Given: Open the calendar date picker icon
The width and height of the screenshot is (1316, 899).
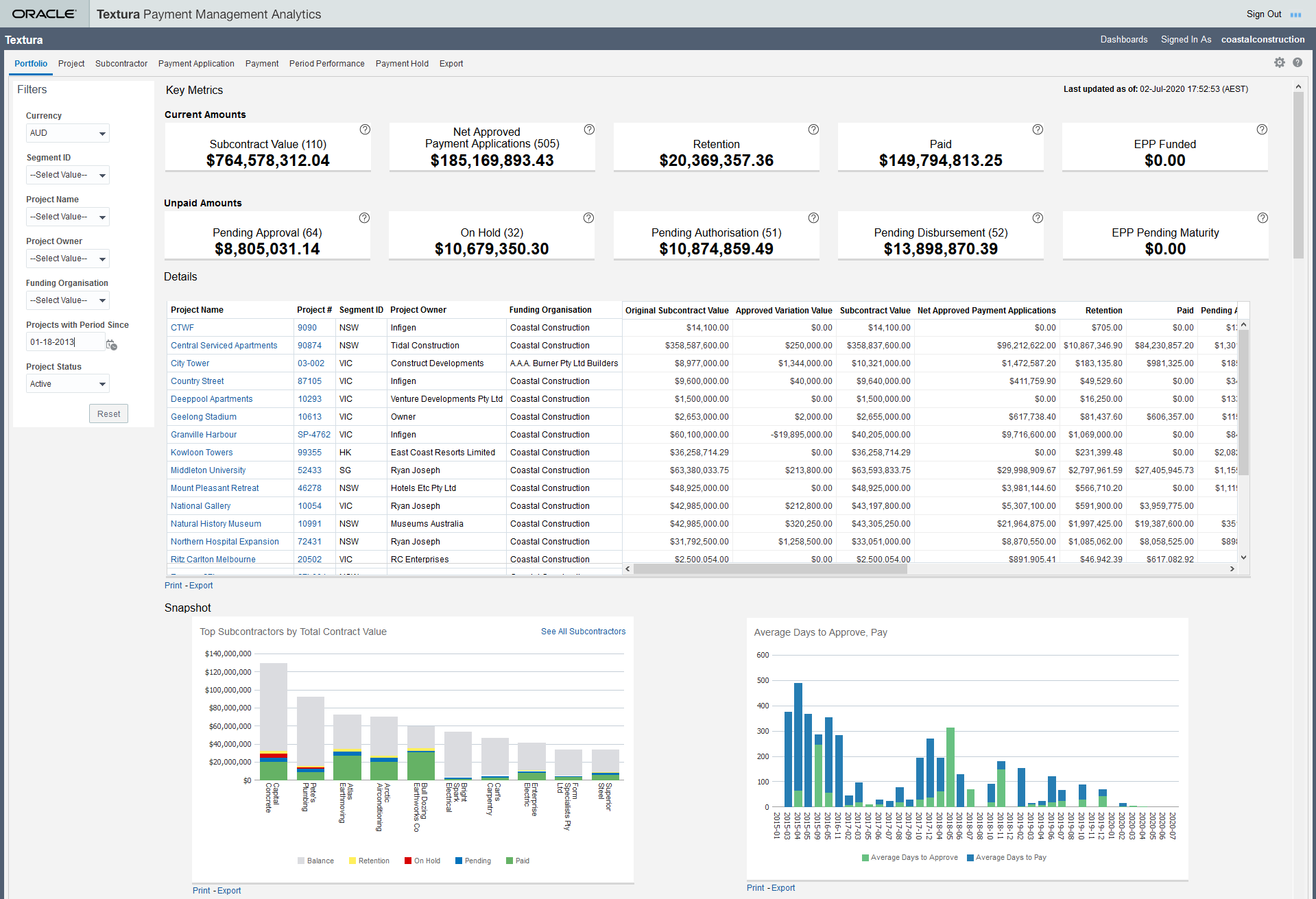Looking at the screenshot, I should (x=112, y=344).
